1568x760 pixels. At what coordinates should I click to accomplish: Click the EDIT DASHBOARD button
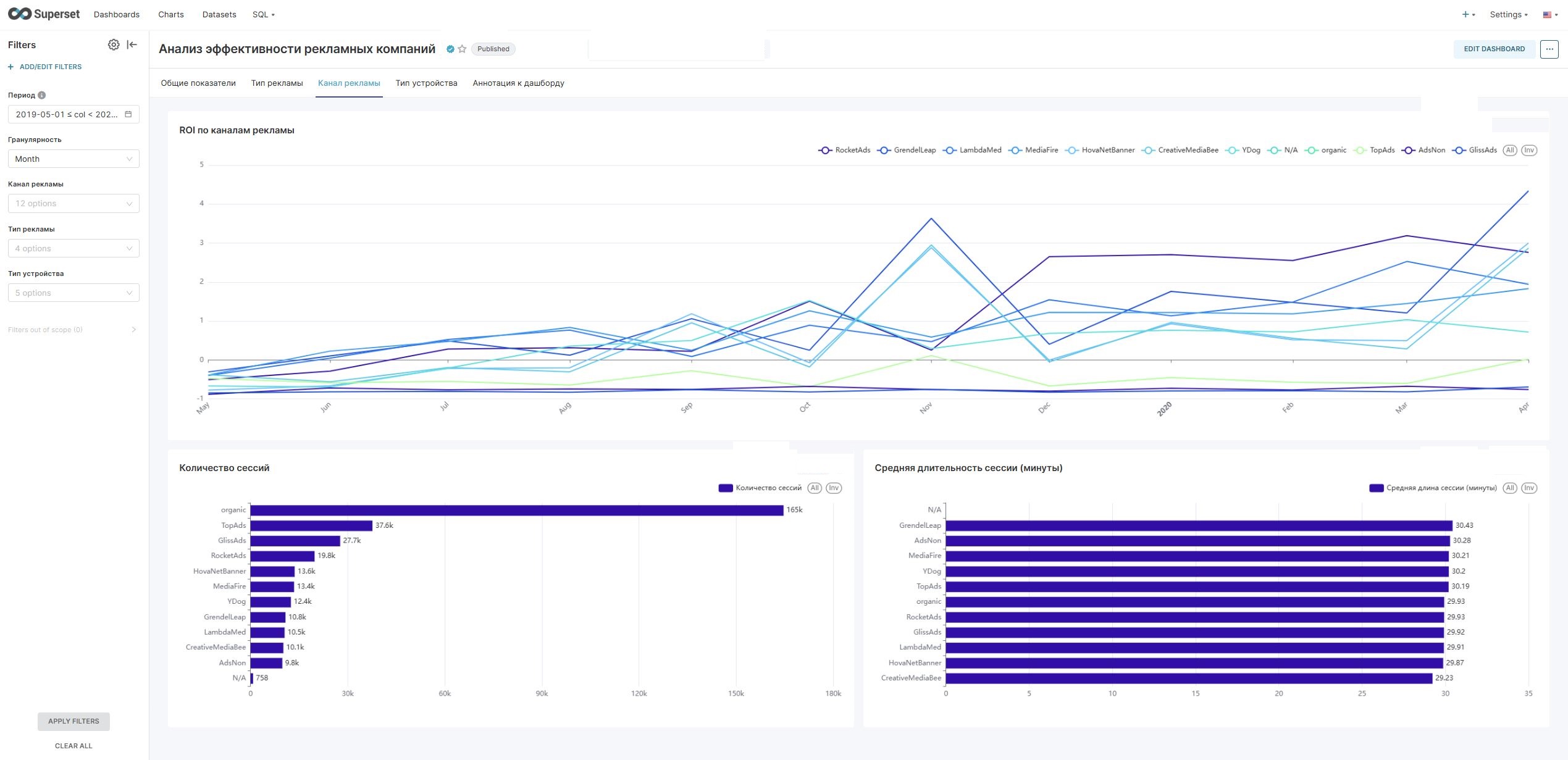pyautogui.click(x=1494, y=49)
